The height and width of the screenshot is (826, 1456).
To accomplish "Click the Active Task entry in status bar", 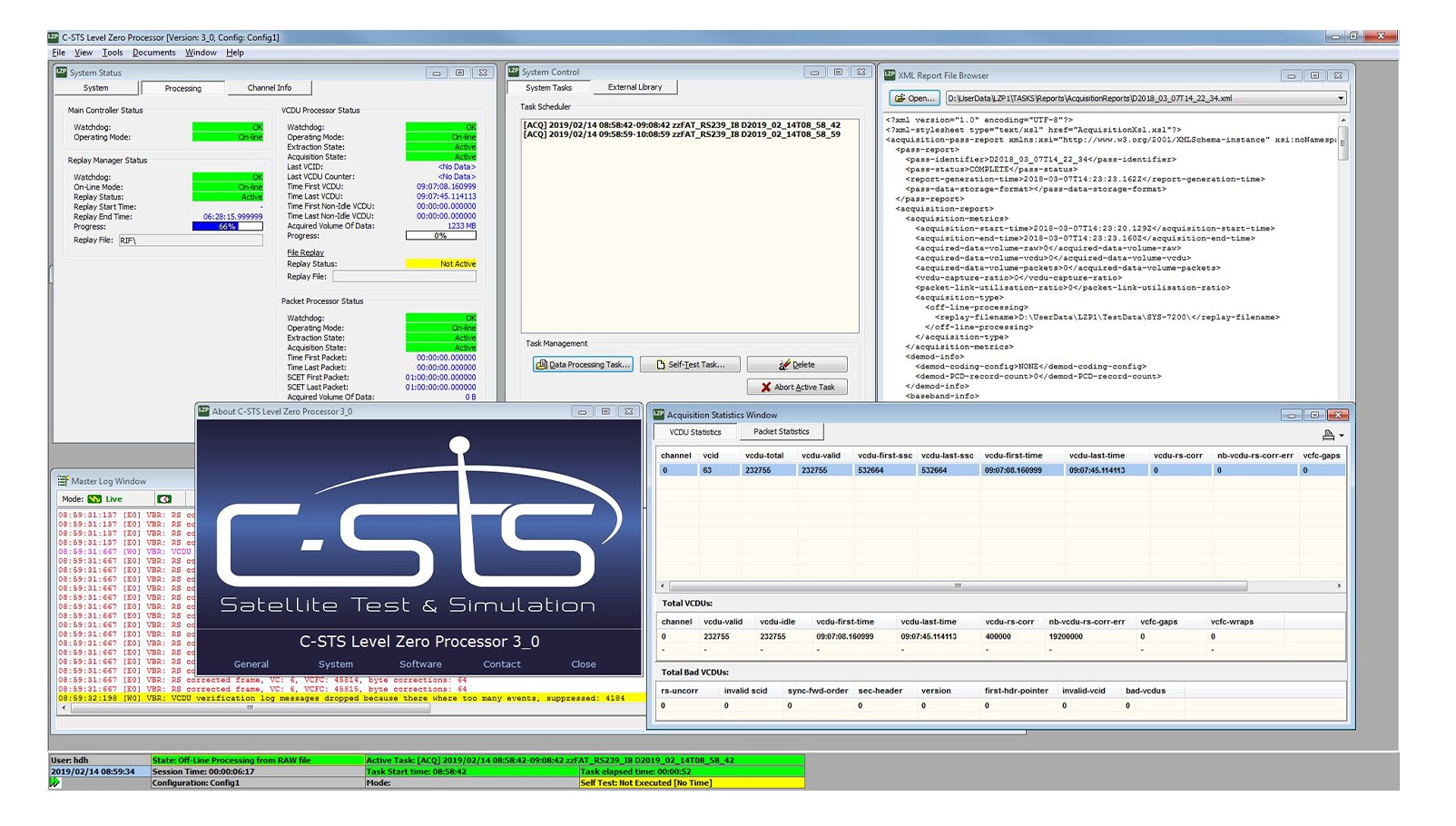I will pos(585,761).
